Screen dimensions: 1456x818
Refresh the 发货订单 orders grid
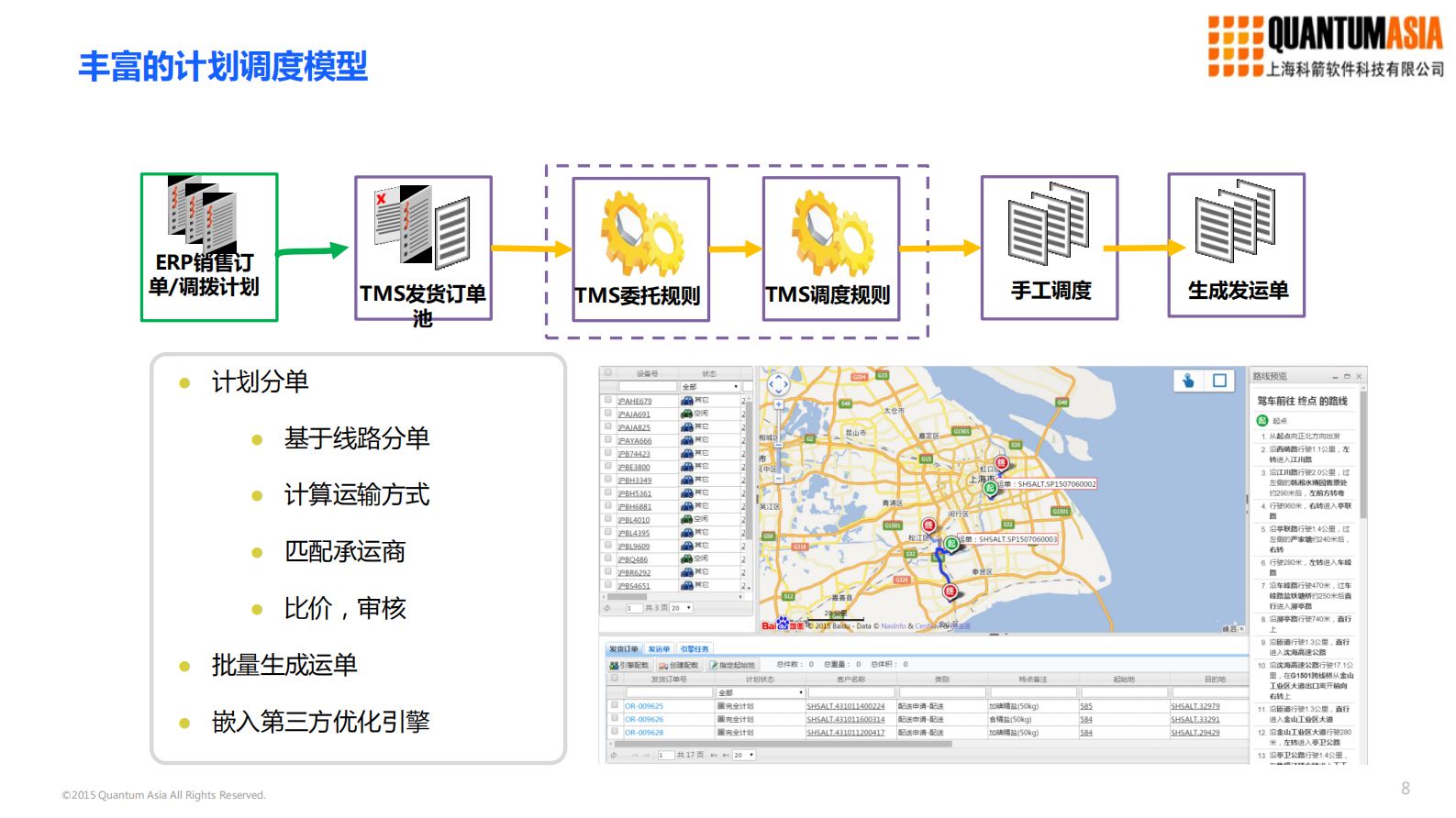pos(614,756)
